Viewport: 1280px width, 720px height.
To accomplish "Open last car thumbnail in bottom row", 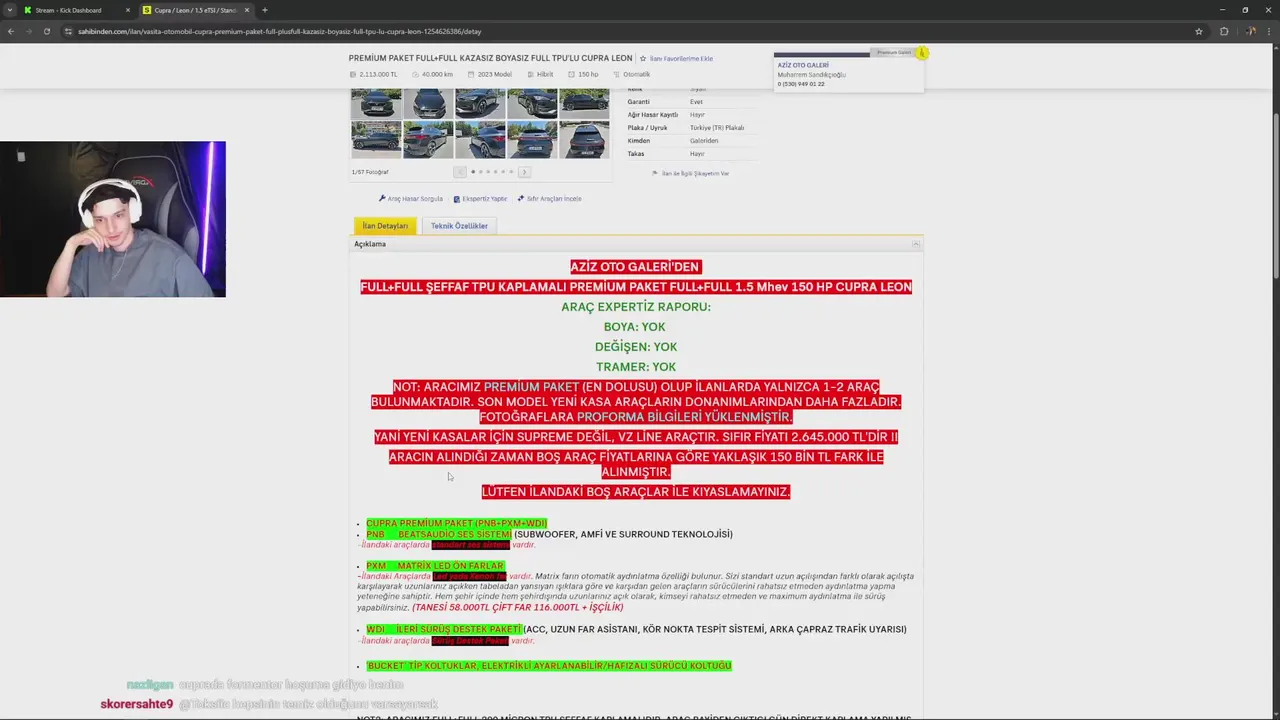I will [x=584, y=140].
